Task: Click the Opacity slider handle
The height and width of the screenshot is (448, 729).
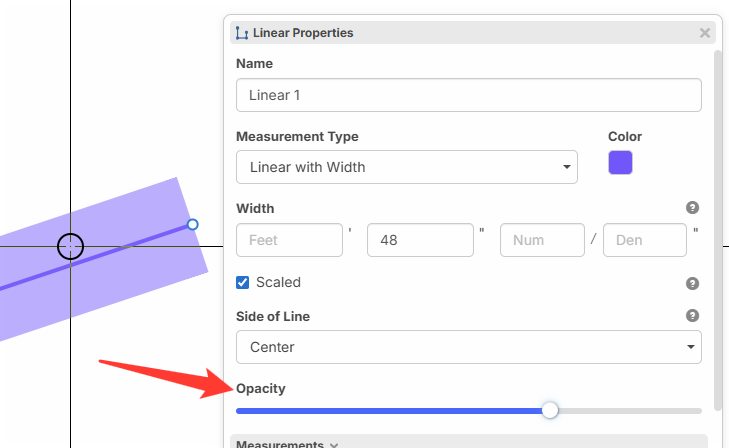Action: coord(549,410)
